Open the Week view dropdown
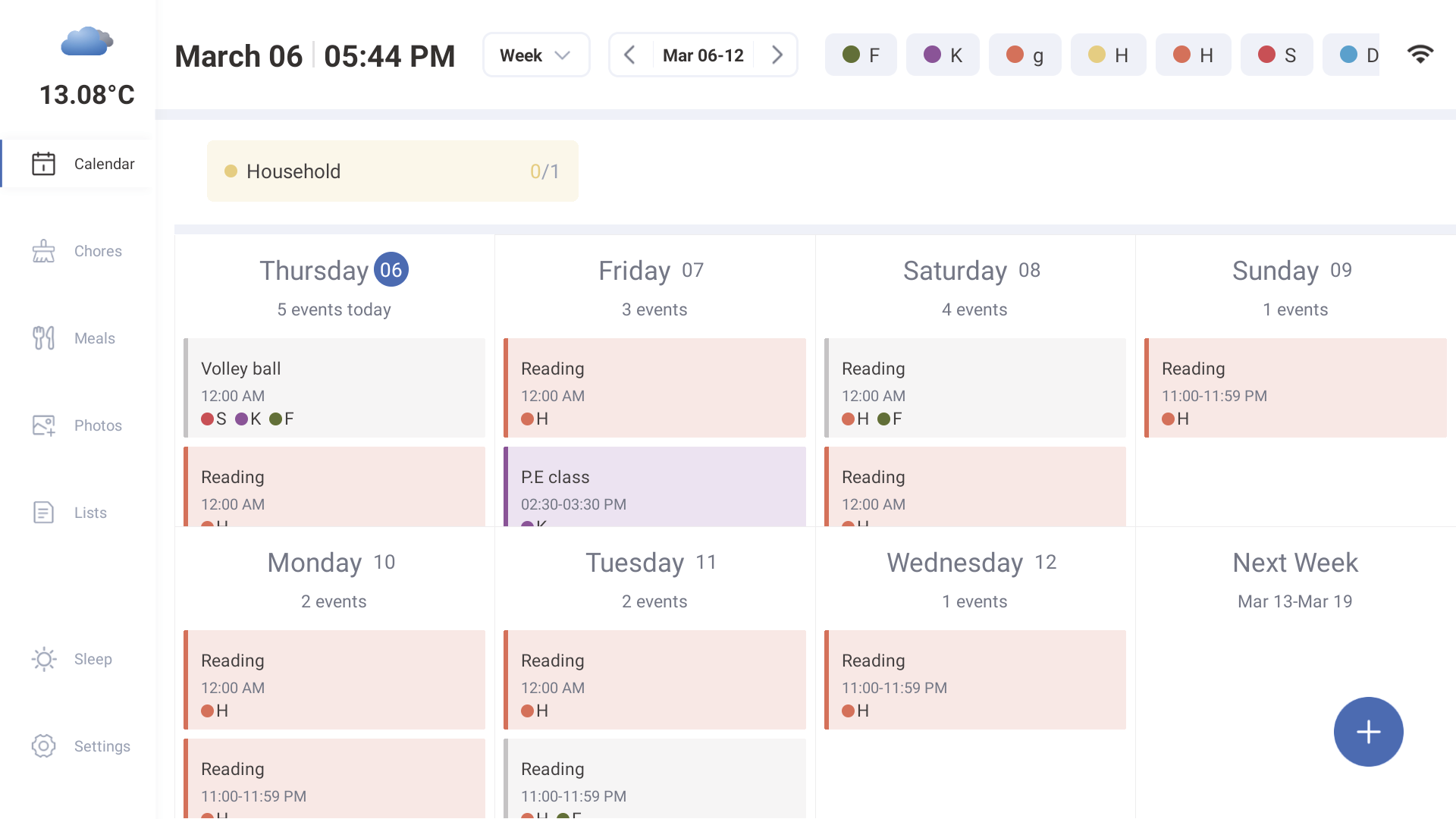This screenshot has width=1456, height=819. point(536,54)
